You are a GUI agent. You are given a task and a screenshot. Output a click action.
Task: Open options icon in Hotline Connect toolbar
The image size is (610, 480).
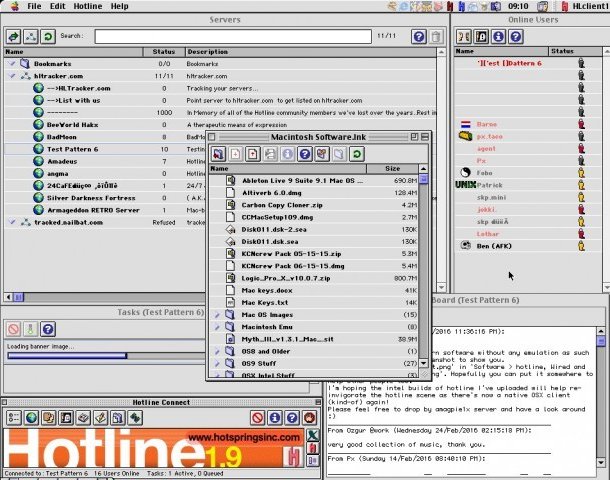[x=14, y=418]
